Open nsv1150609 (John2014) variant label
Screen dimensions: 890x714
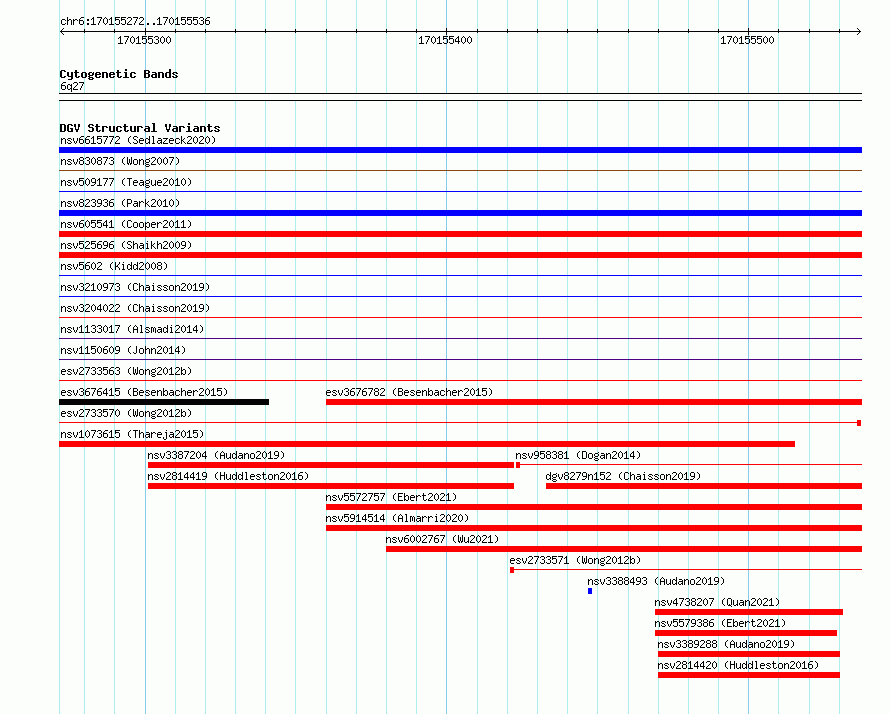tap(123, 350)
